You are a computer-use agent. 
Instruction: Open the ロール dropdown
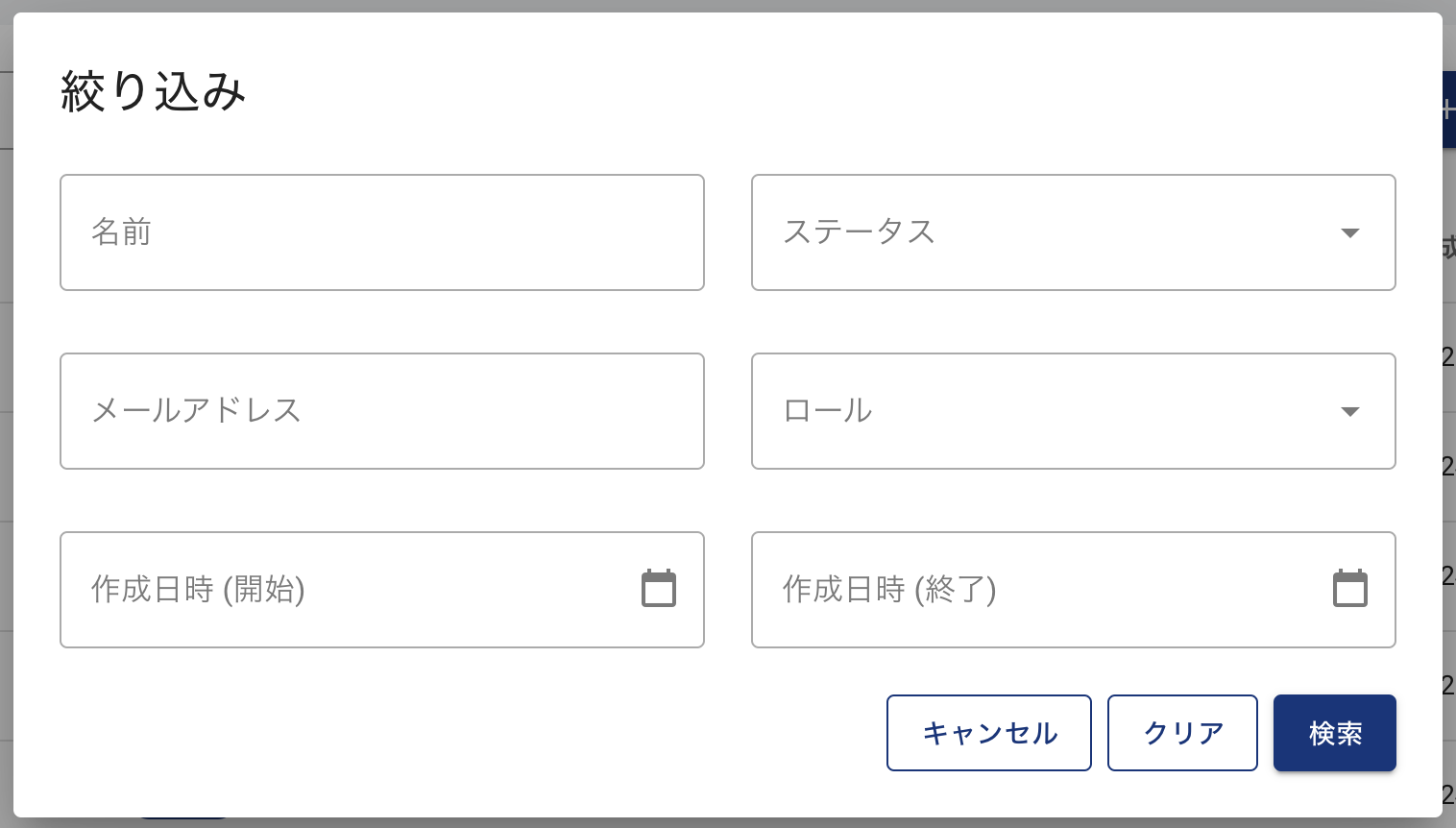point(1074,411)
